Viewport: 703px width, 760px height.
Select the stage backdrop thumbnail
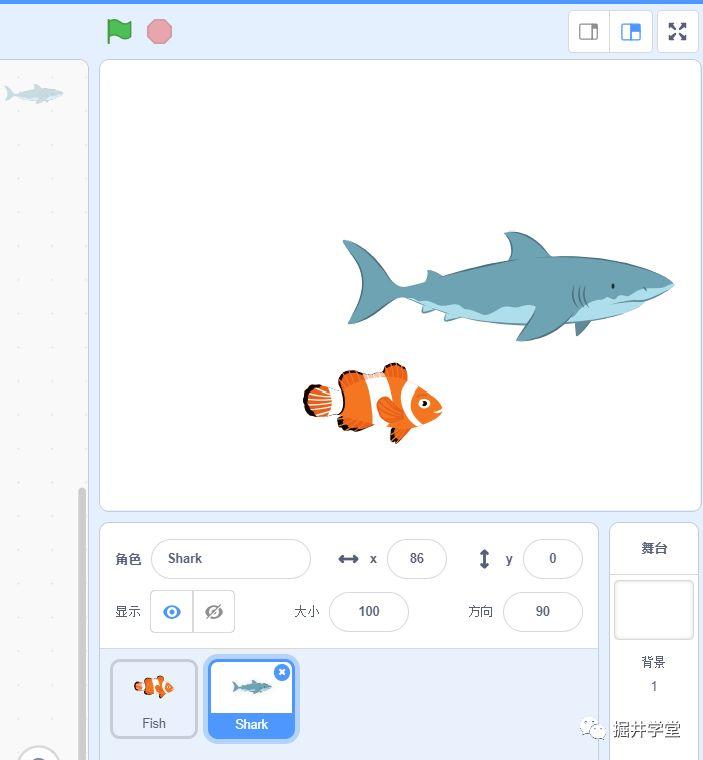coord(654,610)
